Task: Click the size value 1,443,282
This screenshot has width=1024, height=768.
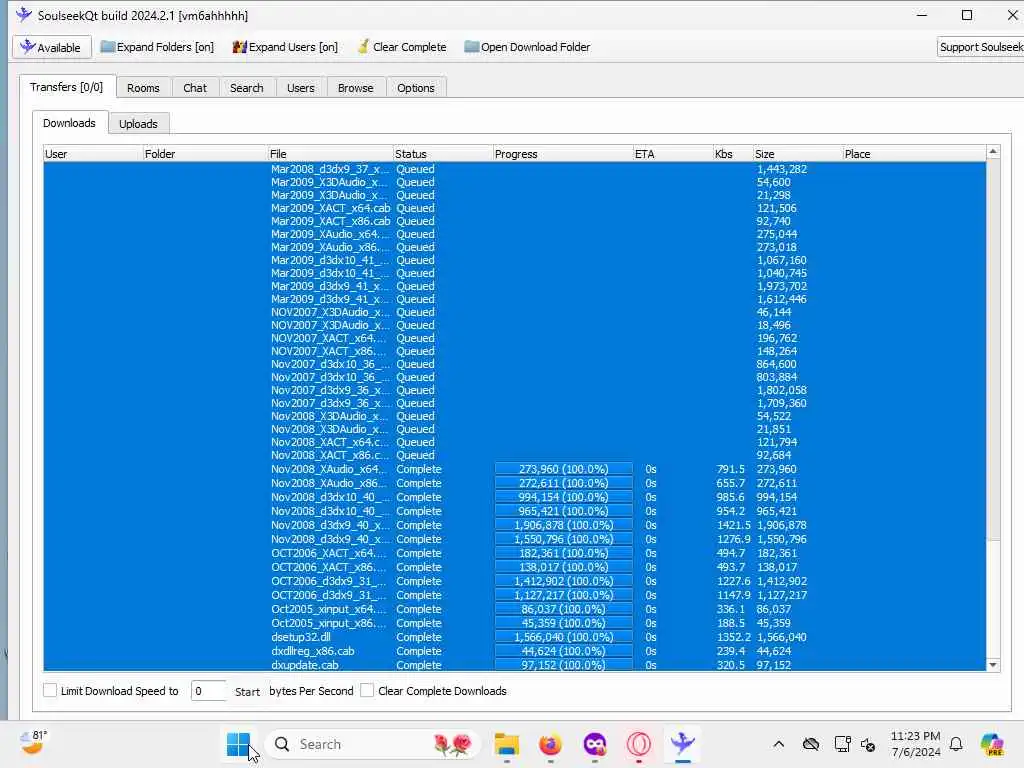Action: point(782,168)
